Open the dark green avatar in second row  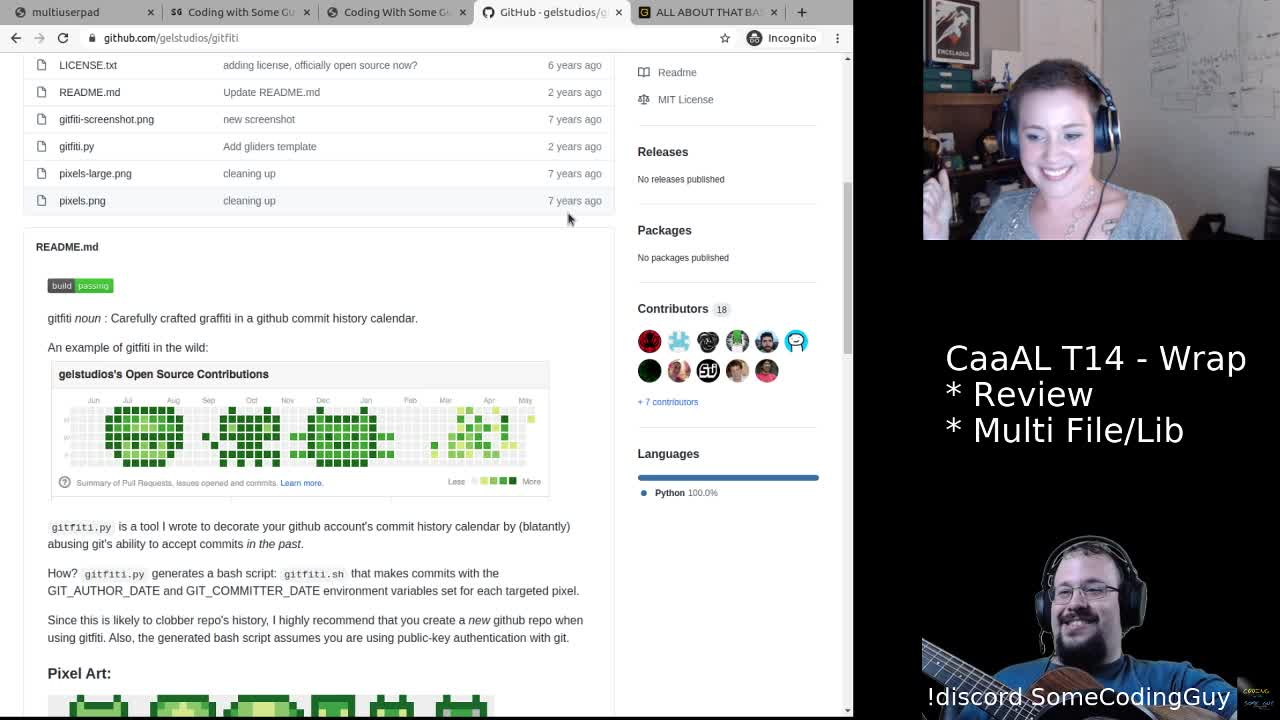coord(649,371)
